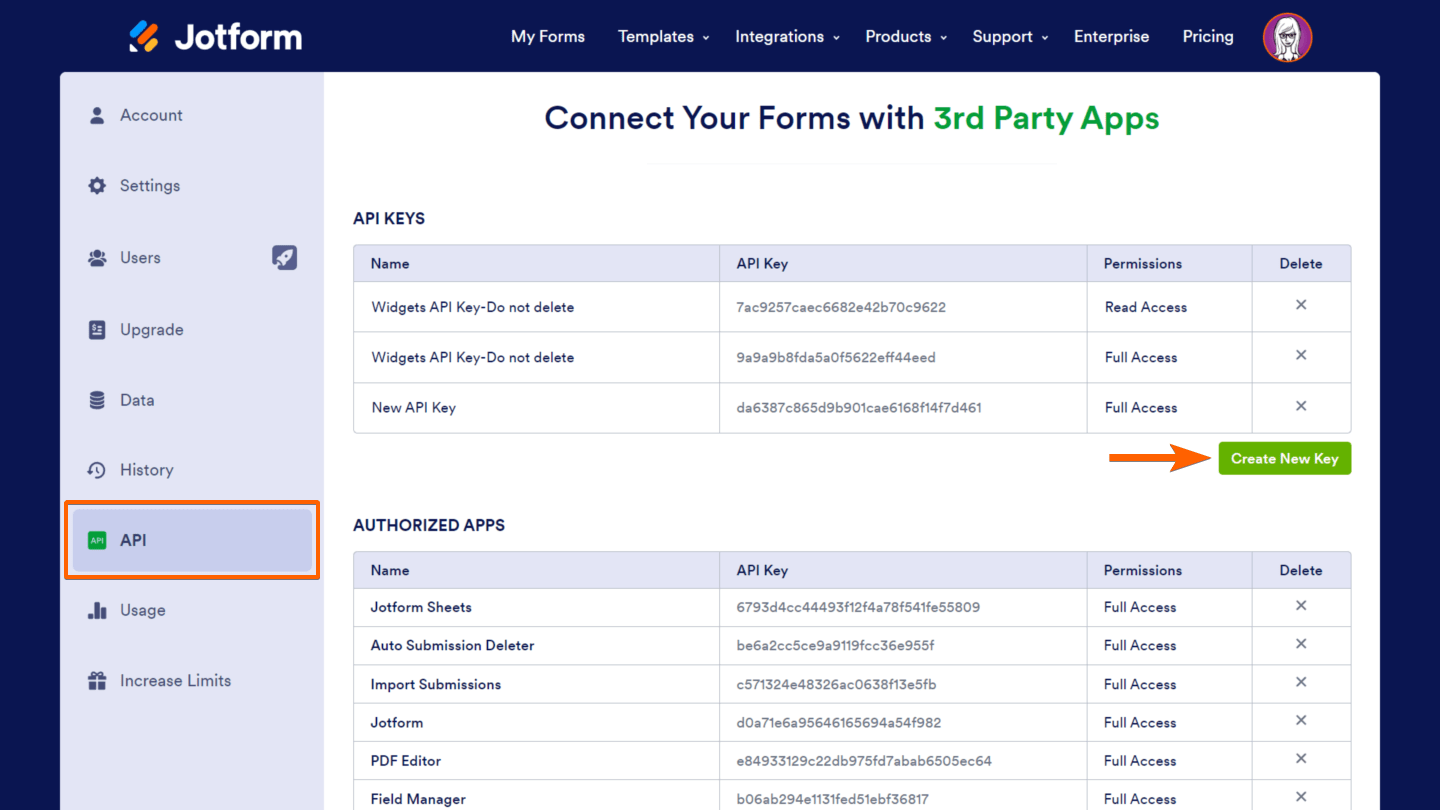1440x810 pixels.
Task: Click the History clock icon
Action: pos(97,470)
